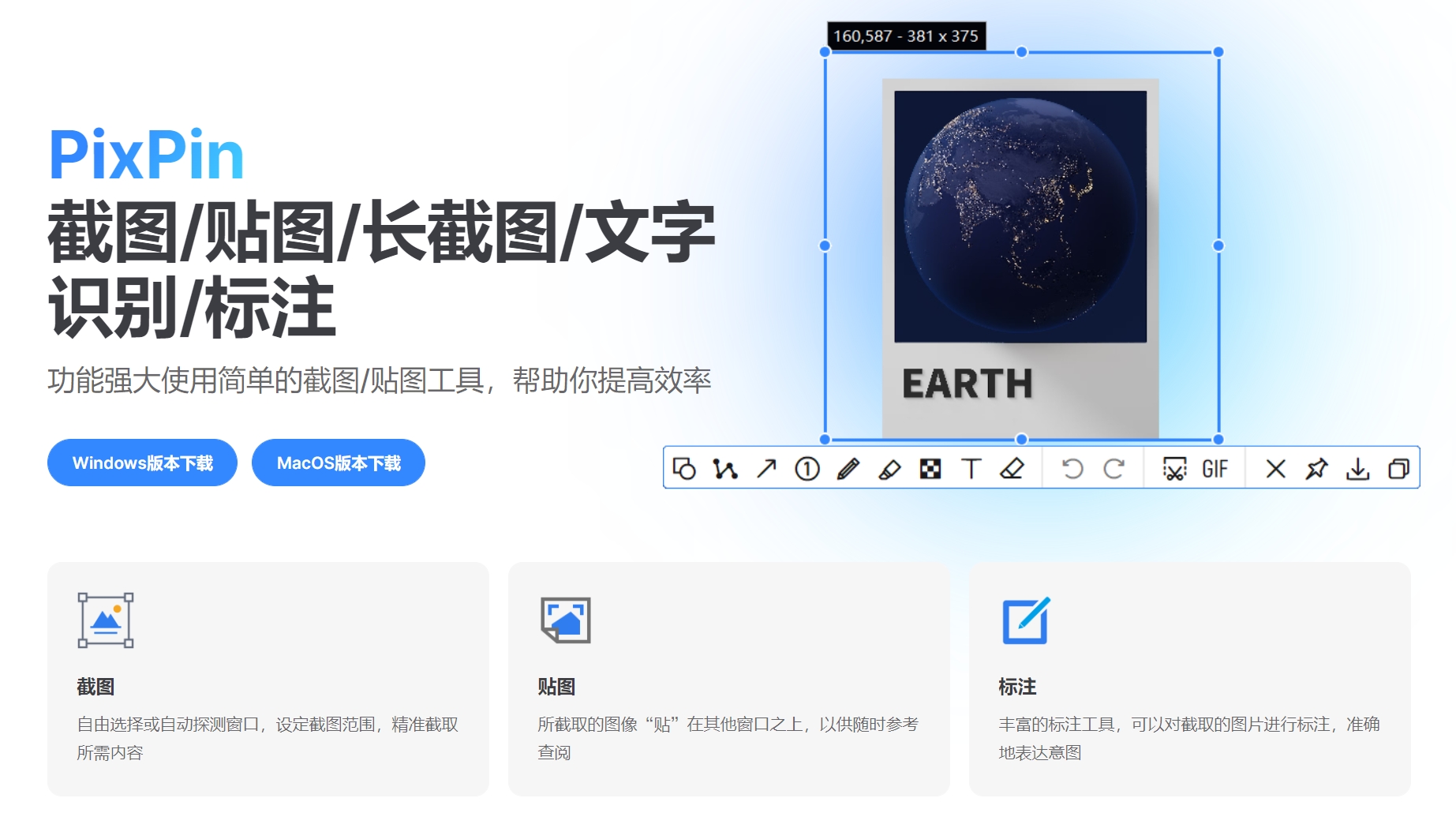Click the top-left corner selection handle
The image size is (1456, 813).
[x=825, y=52]
